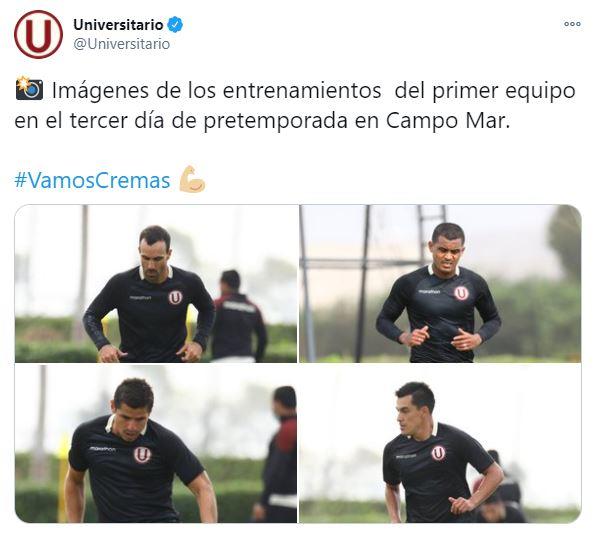Click the camera flash emoji
The image size is (596, 535).
point(29,88)
